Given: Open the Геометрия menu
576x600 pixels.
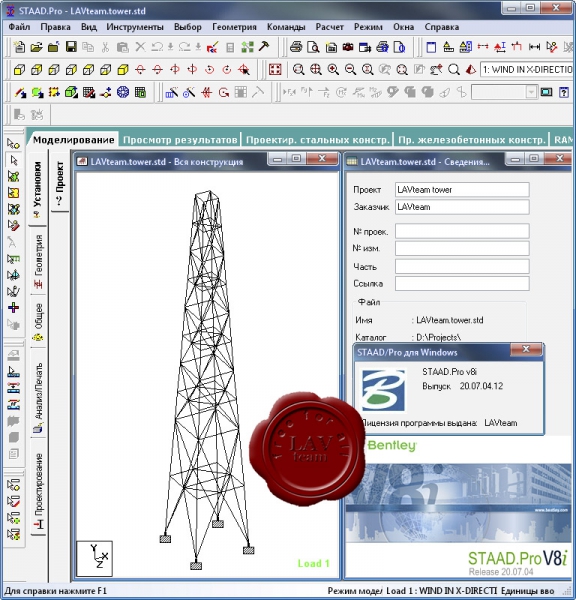Looking at the screenshot, I should 234,27.
